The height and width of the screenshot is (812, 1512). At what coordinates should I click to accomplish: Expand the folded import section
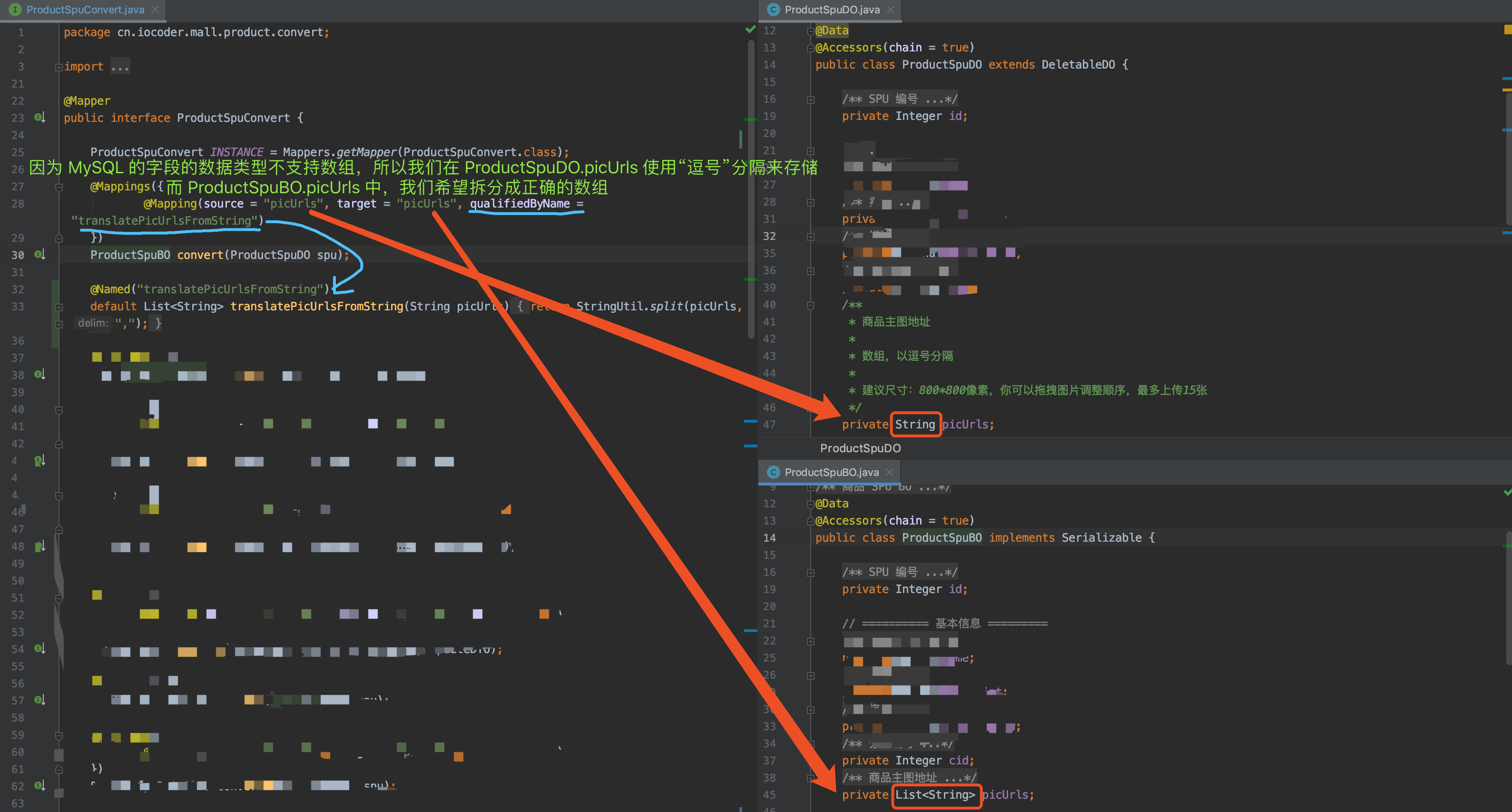59,67
